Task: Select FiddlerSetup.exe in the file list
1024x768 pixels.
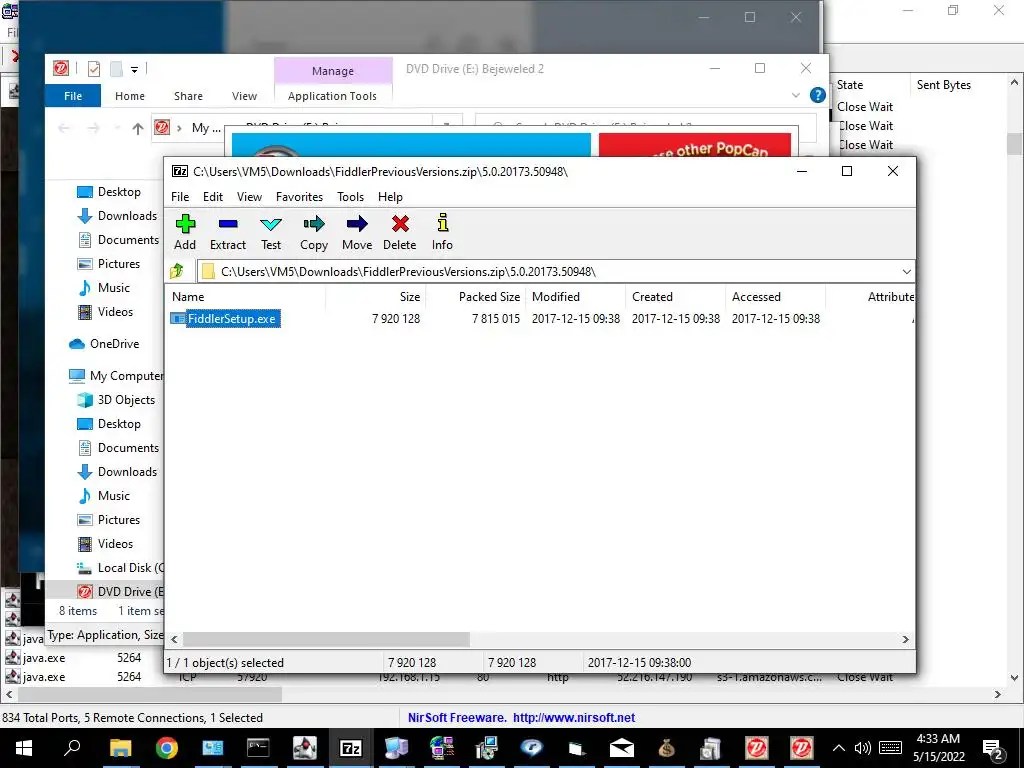Action: tap(232, 319)
